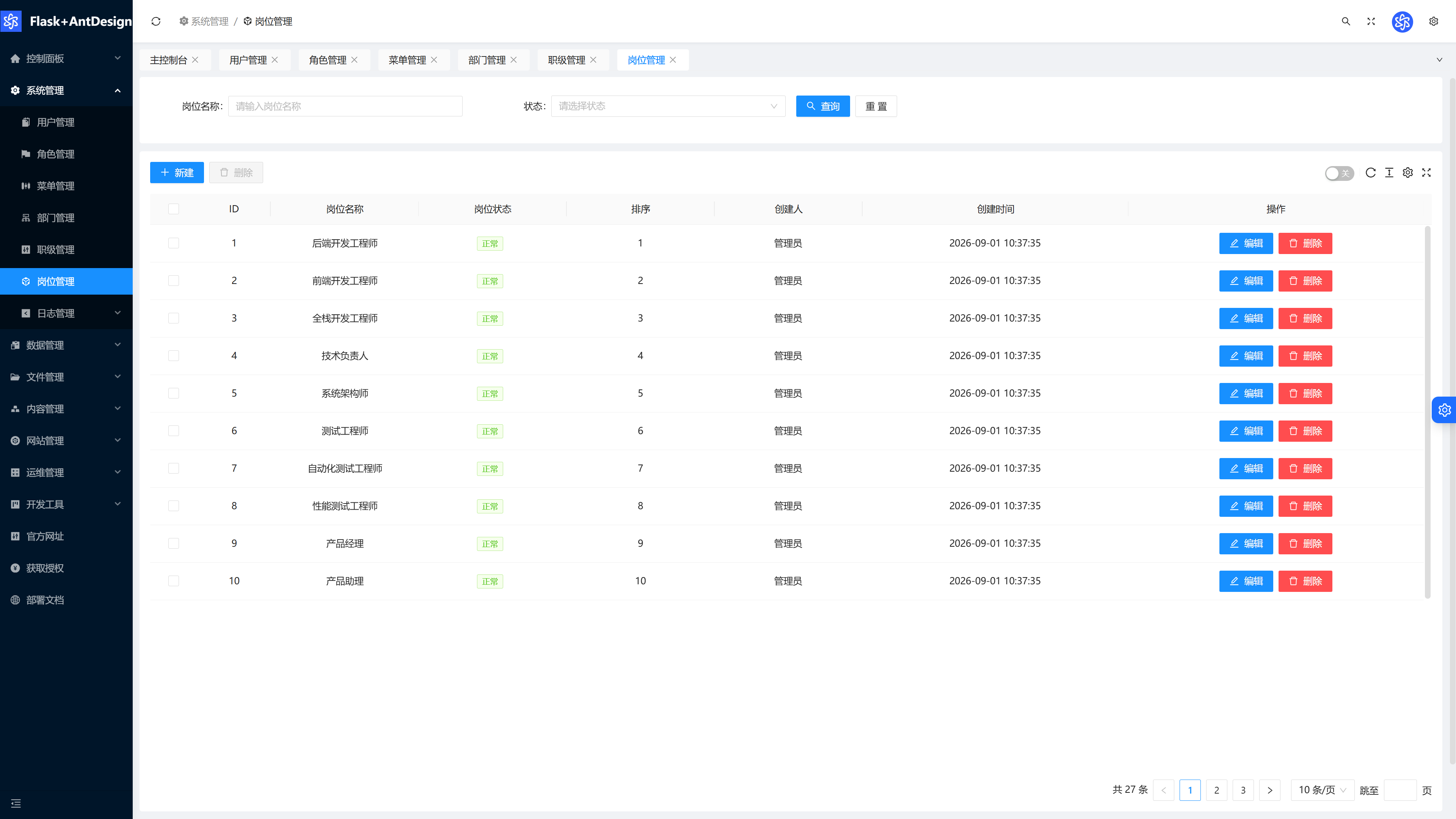This screenshot has width=1456, height=819.
Task: Click the 新建 button
Action: coord(177,173)
